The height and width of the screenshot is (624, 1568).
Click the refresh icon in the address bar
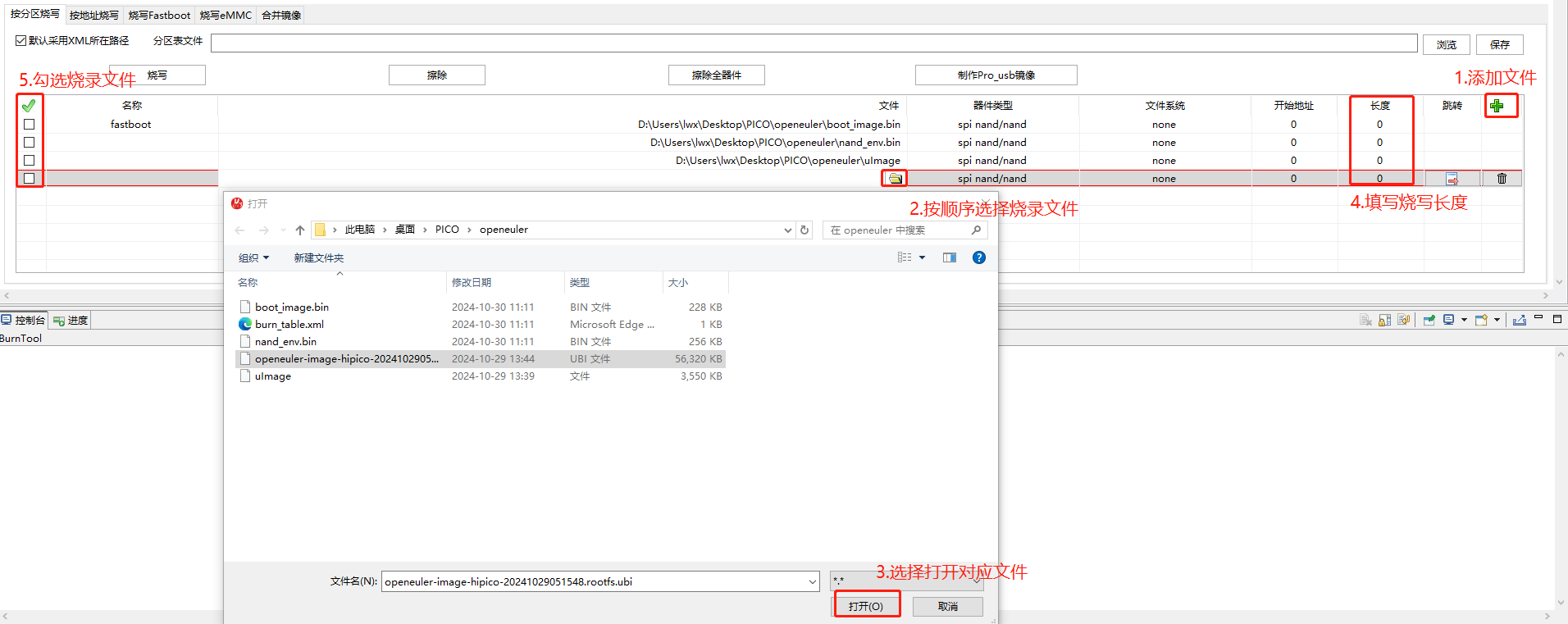point(805,230)
